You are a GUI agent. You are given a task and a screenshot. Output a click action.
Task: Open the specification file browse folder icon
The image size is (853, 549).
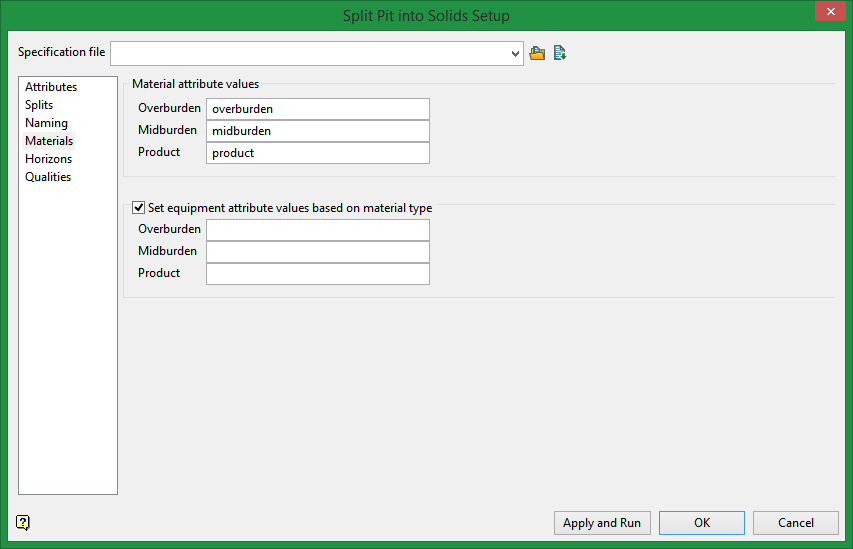[537, 53]
